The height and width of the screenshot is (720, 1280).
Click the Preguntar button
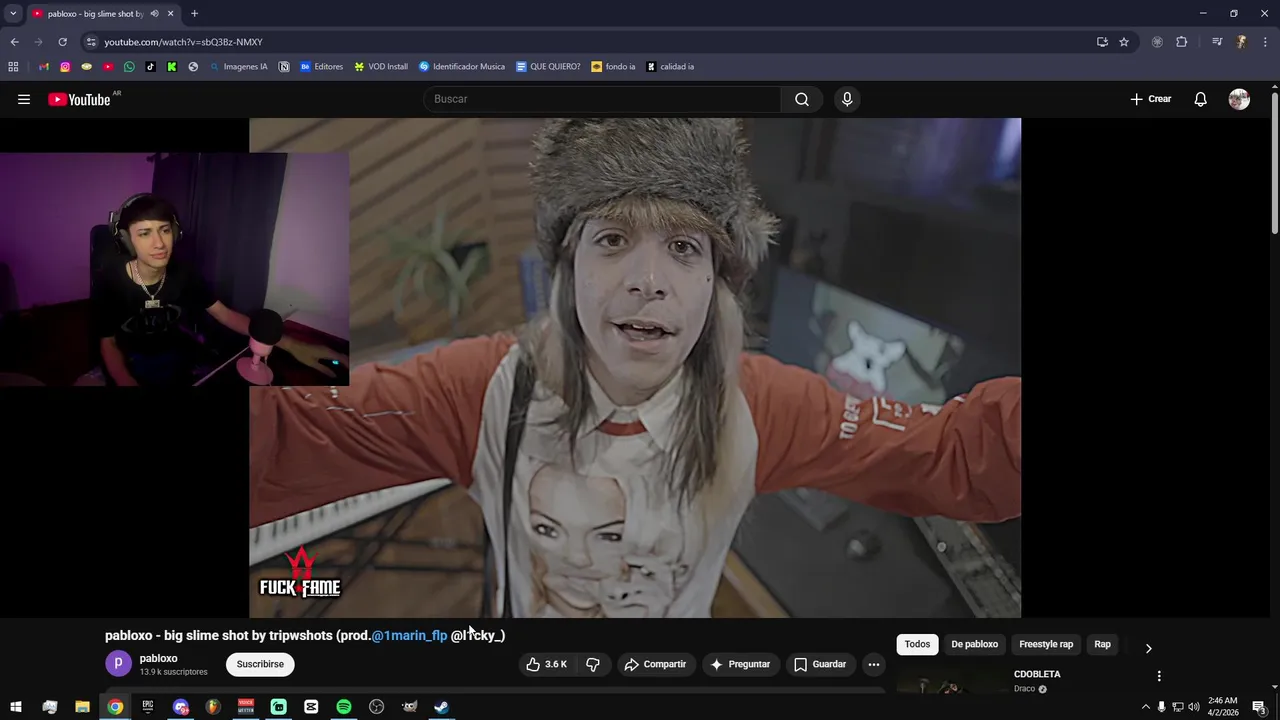[x=740, y=664]
